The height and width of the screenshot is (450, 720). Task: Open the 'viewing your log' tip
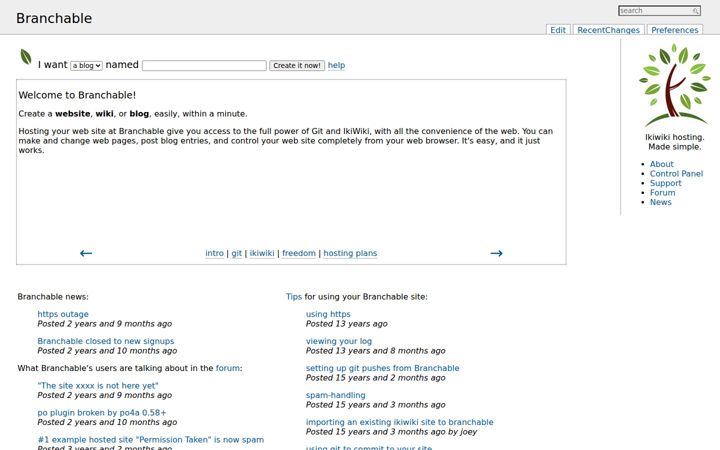point(339,341)
